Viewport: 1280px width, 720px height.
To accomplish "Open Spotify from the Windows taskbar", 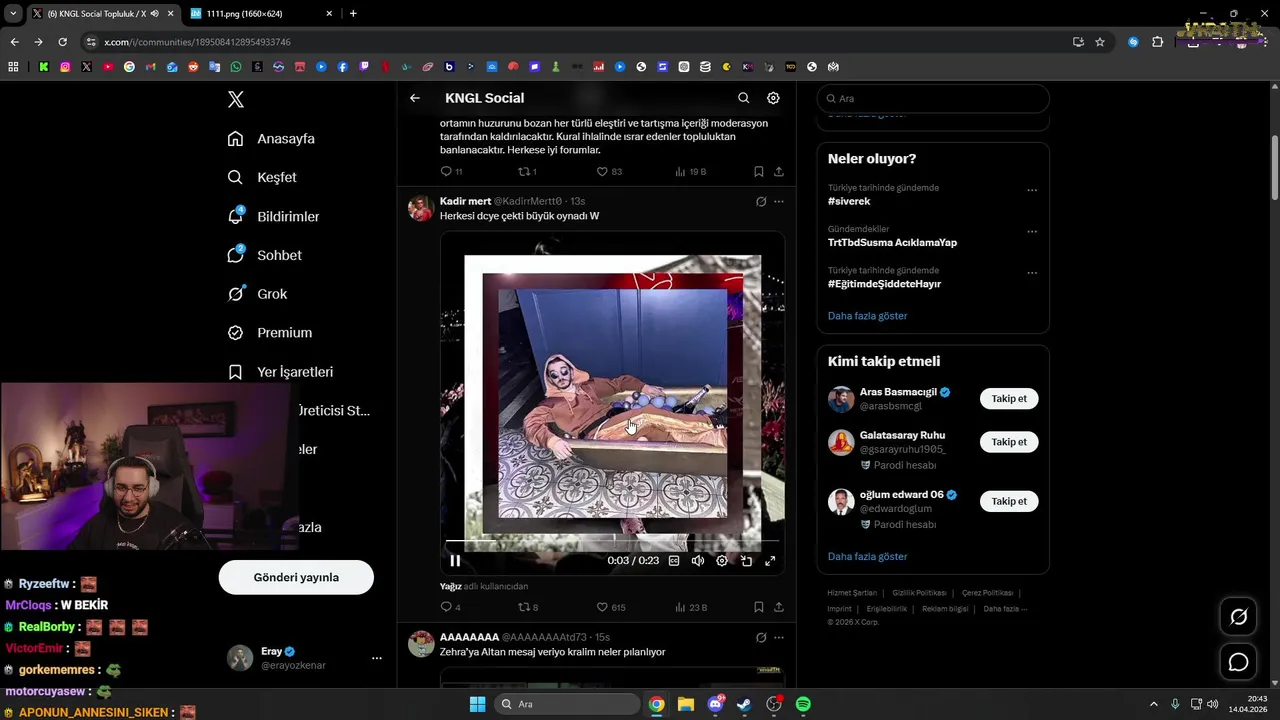I will pyautogui.click(x=803, y=704).
